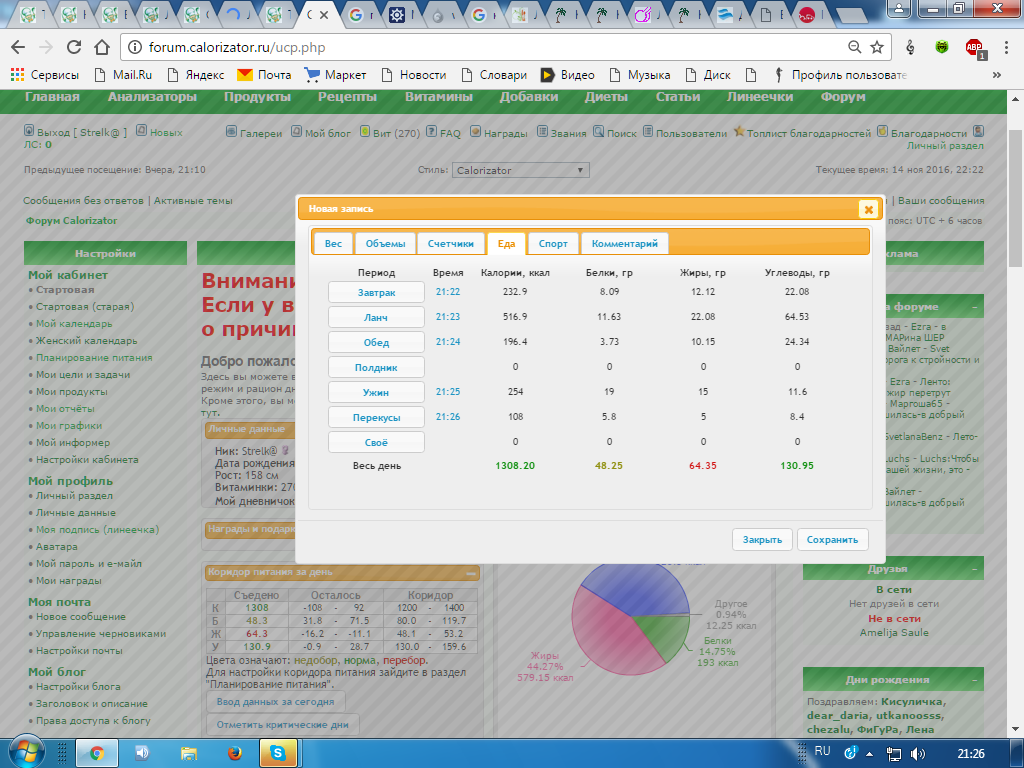Viewport: 1024px width, 768px height.
Task: Open the Обед period button
Action: coord(376,342)
